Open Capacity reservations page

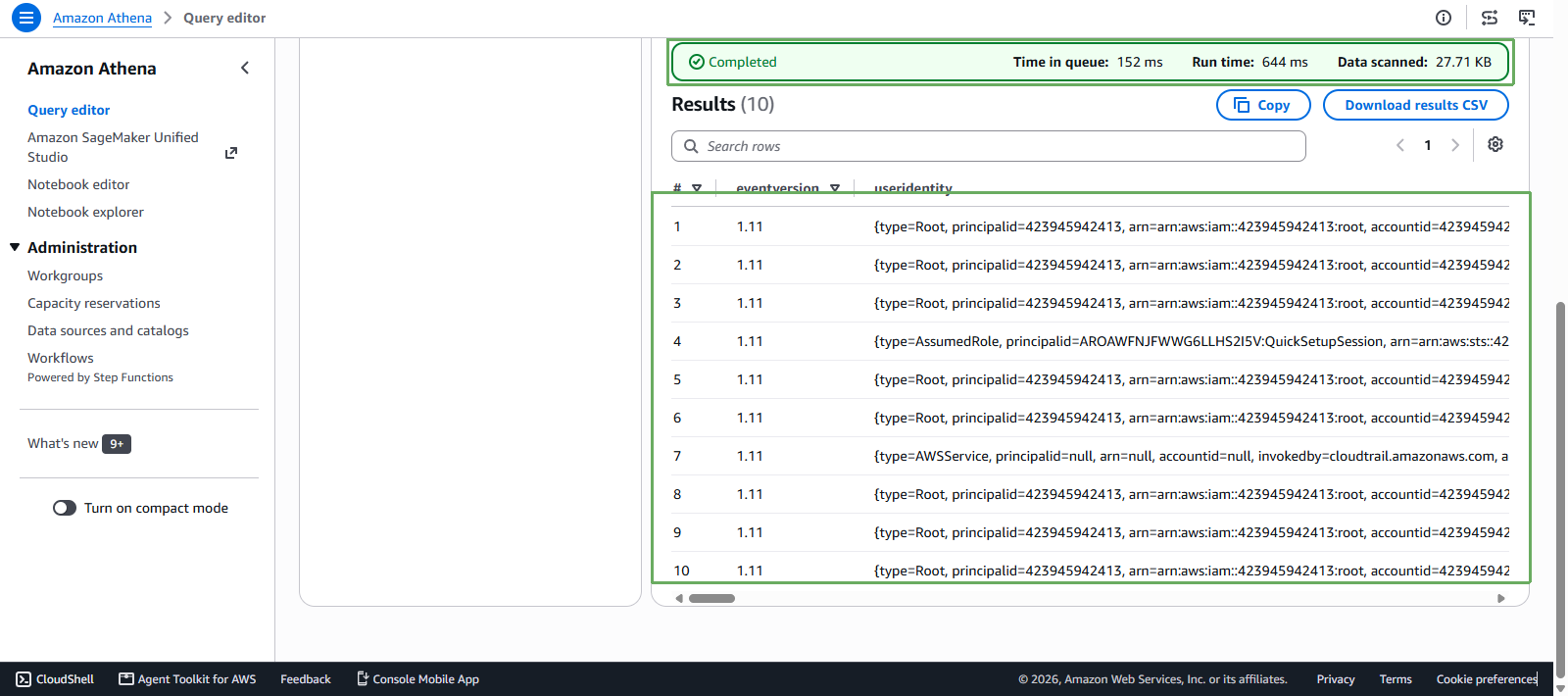click(94, 303)
